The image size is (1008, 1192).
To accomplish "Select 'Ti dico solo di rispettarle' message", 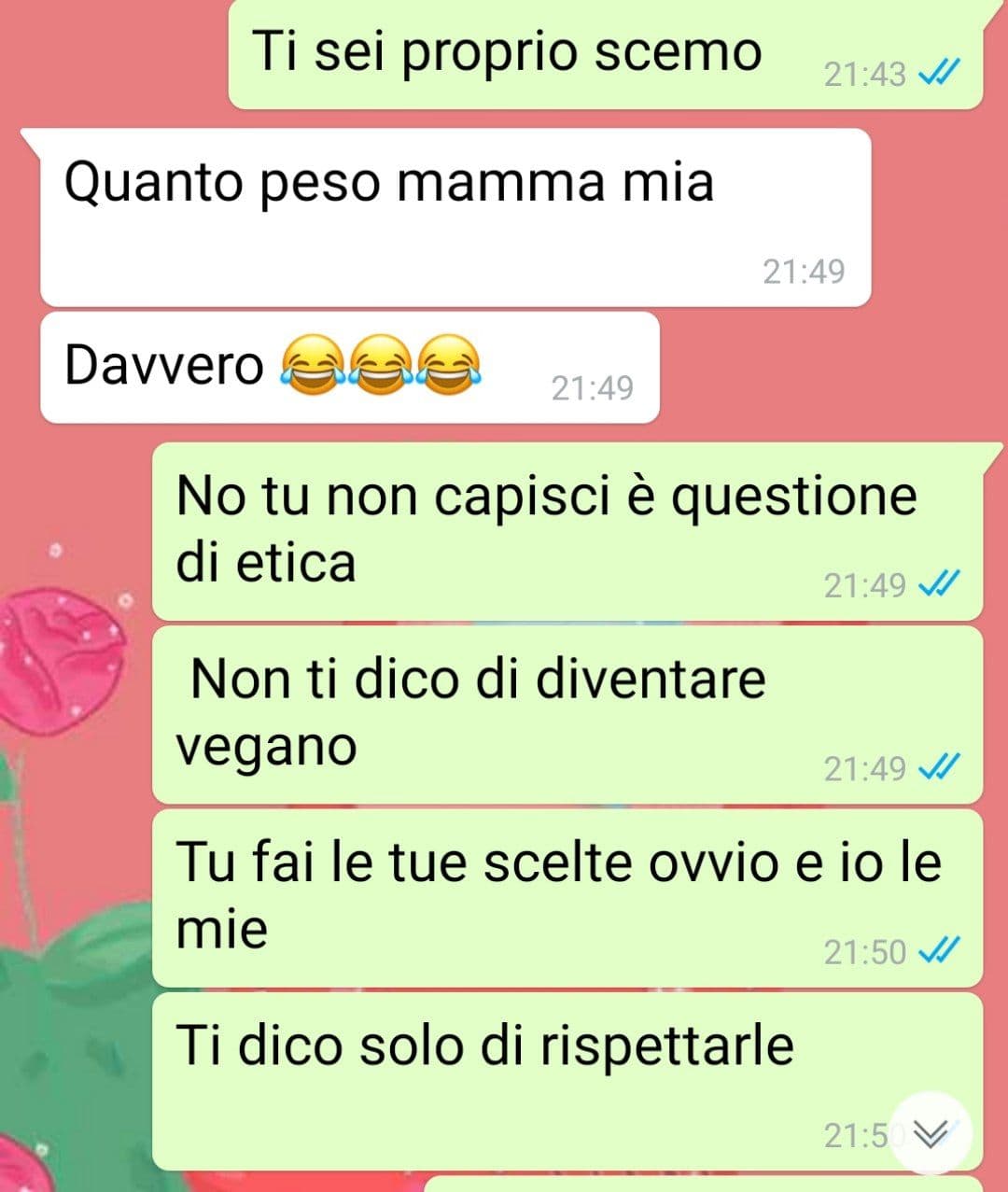I will [567, 1082].
